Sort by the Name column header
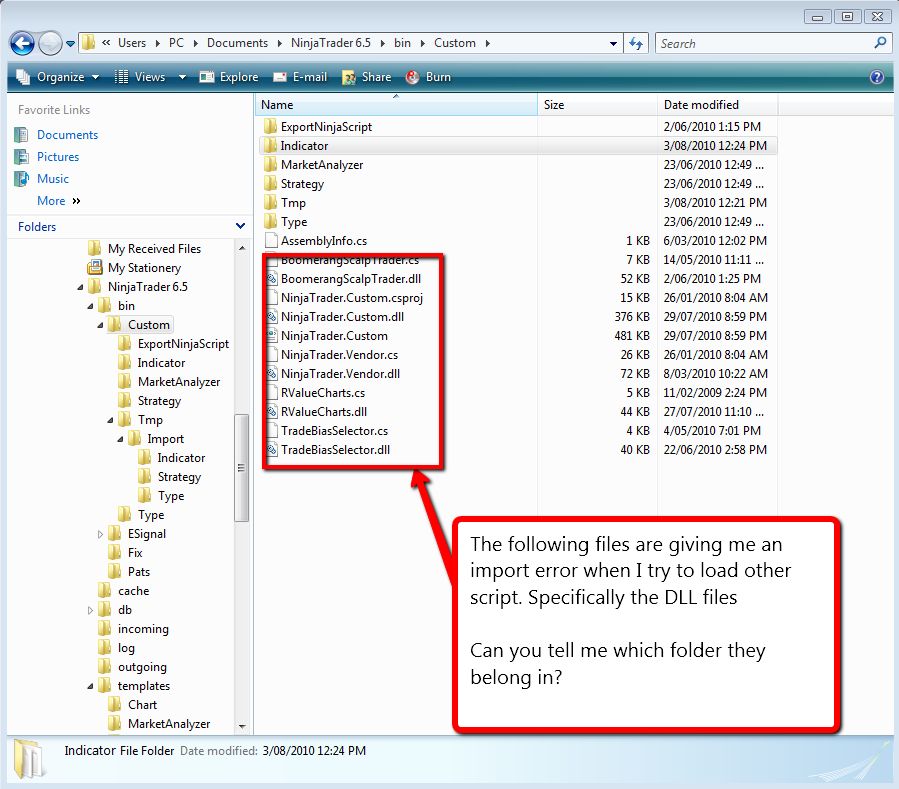This screenshot has height=789, width=899. coord(396,105)
